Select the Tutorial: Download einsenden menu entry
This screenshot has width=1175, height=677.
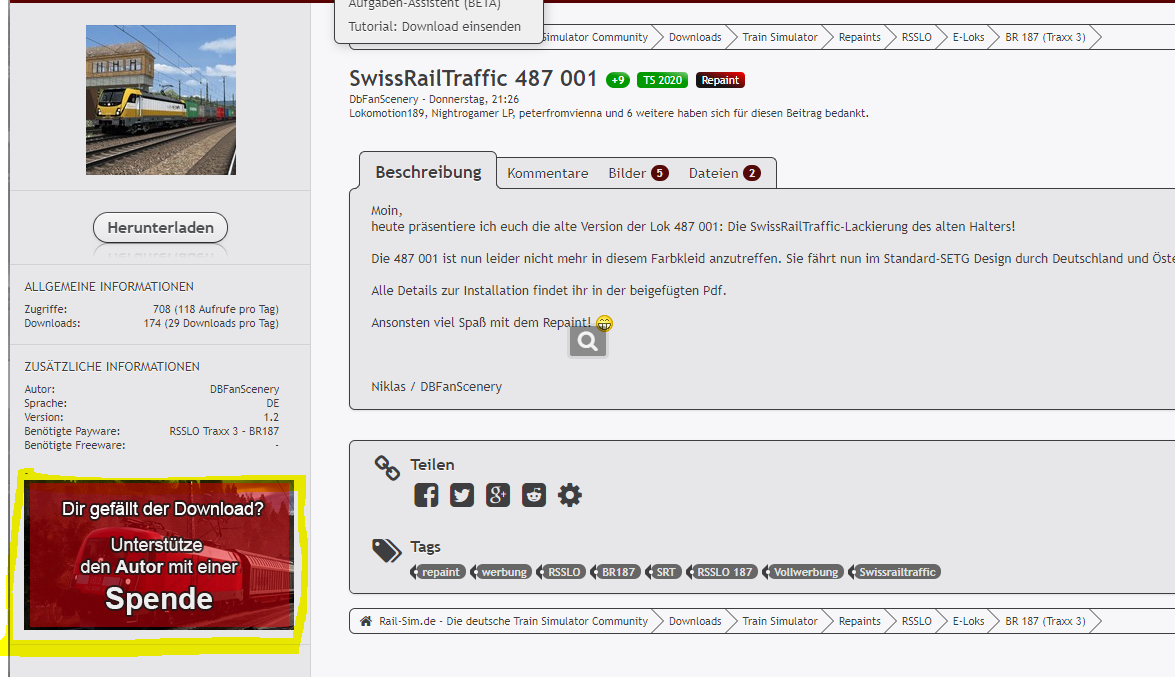[435, 26]
